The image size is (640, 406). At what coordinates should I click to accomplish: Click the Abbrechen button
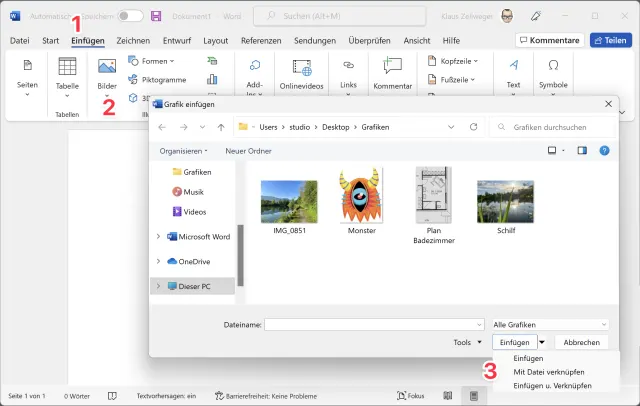point(581,342)
